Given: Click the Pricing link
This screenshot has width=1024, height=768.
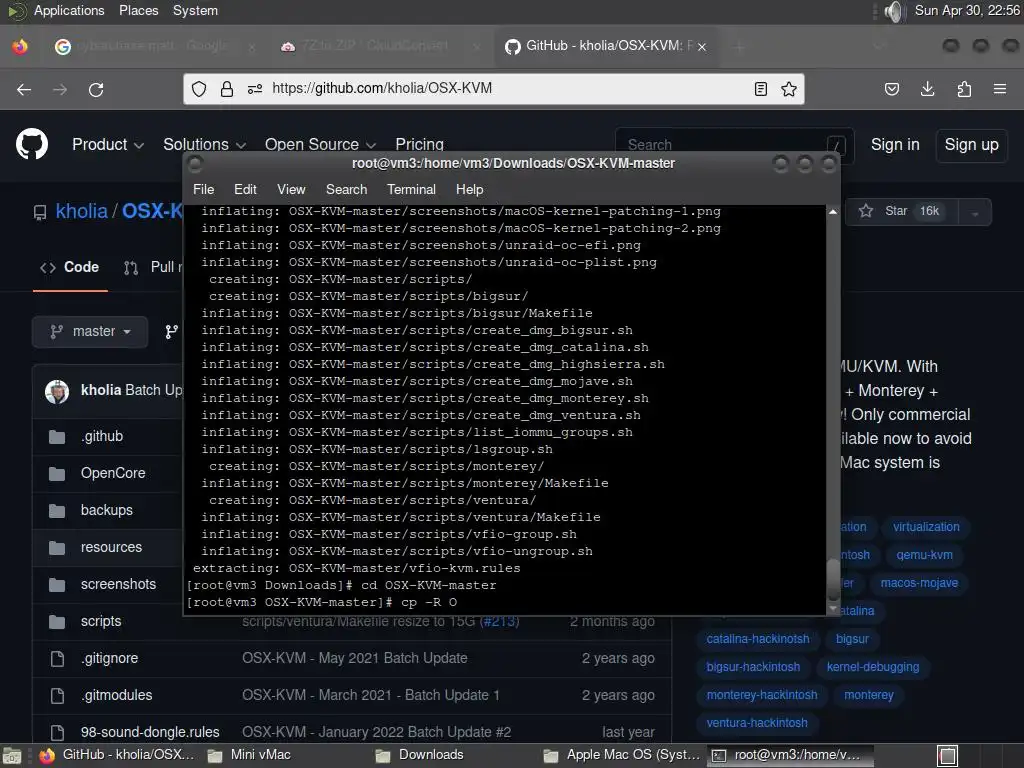Looking at the screenshot, I should [x=419, y=144].
